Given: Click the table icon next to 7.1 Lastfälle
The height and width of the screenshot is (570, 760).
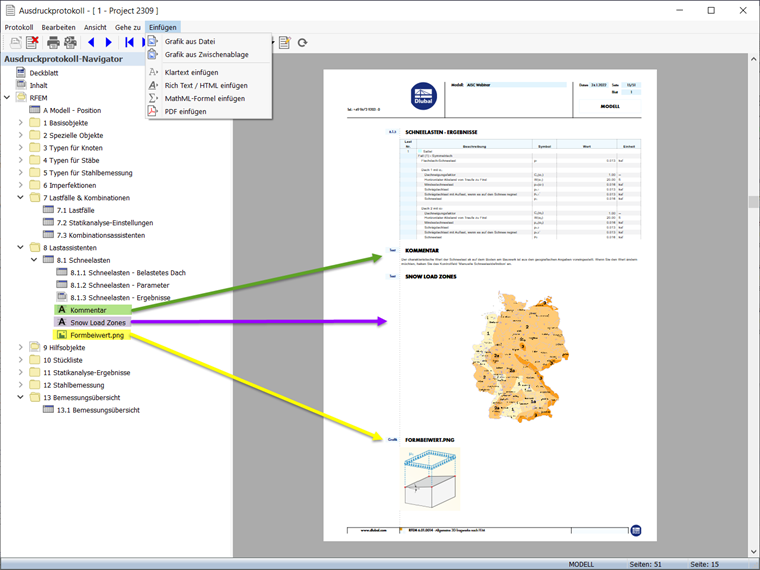Looking at the screenshot, I should point(48,210).
